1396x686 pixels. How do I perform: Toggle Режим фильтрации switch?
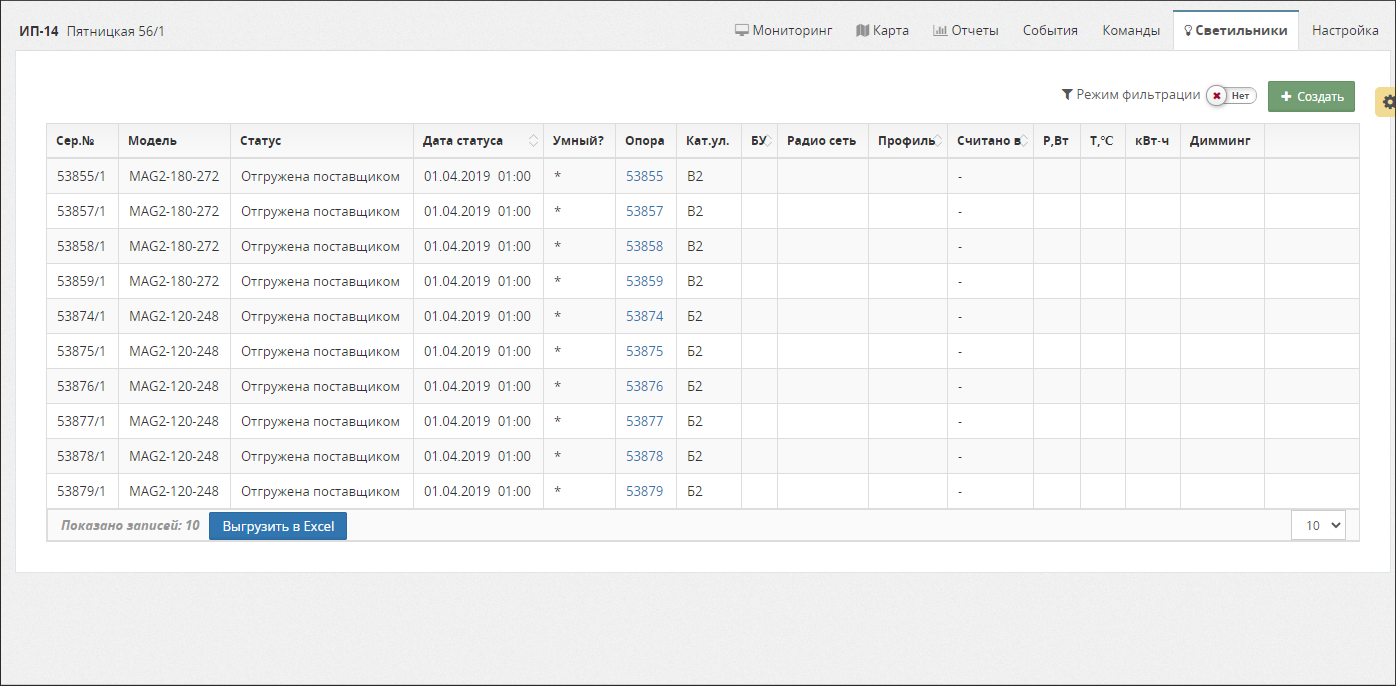[1231, 96]
